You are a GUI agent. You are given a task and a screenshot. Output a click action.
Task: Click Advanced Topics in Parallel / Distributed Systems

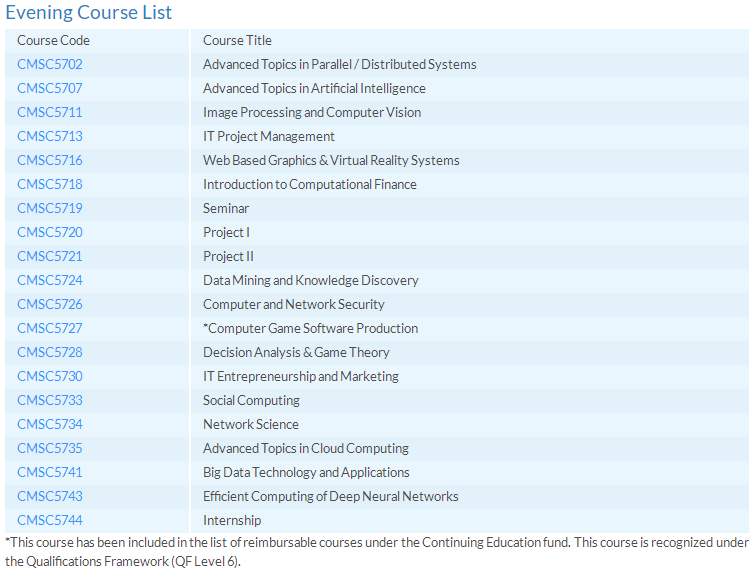click(340, 64)
